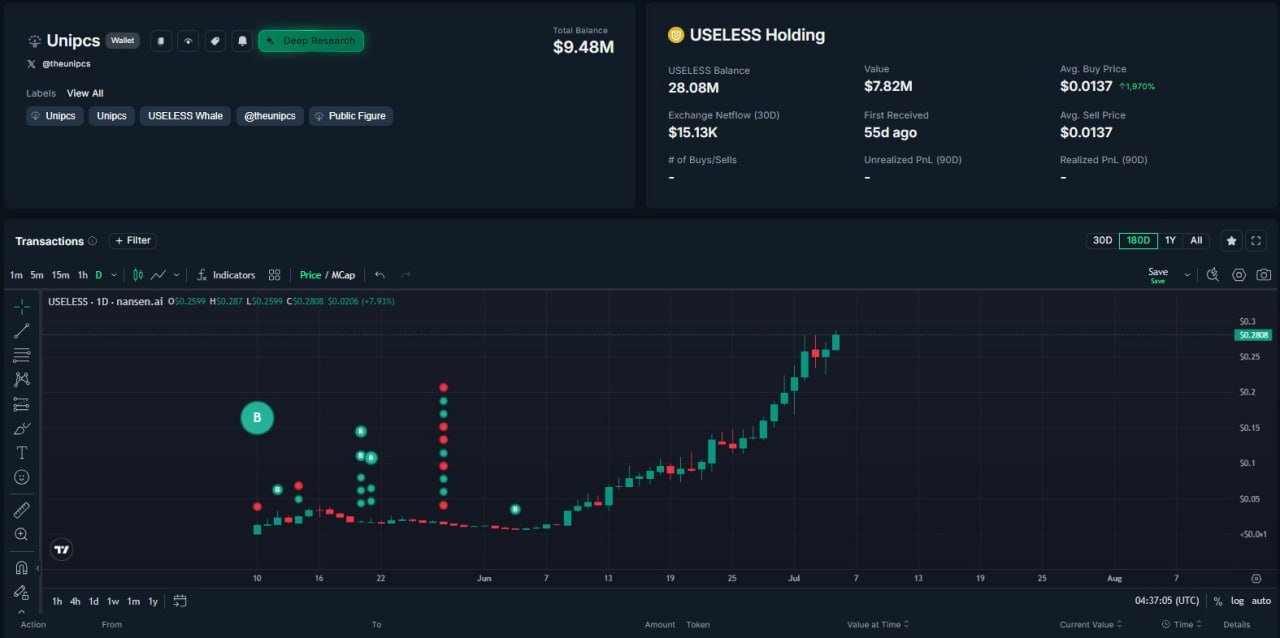Viewport: 1280px width, 638px height.
Task: Switch the range to 1Y
Action: coord(1170,241)
